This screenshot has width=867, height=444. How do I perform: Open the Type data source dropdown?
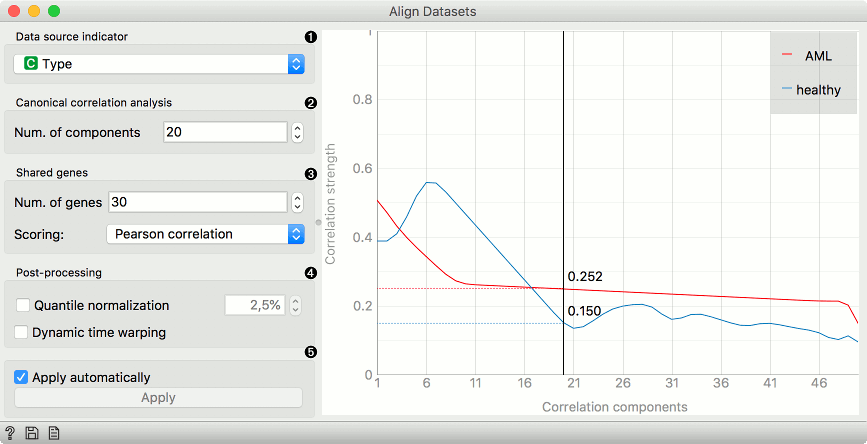[159, 64]
